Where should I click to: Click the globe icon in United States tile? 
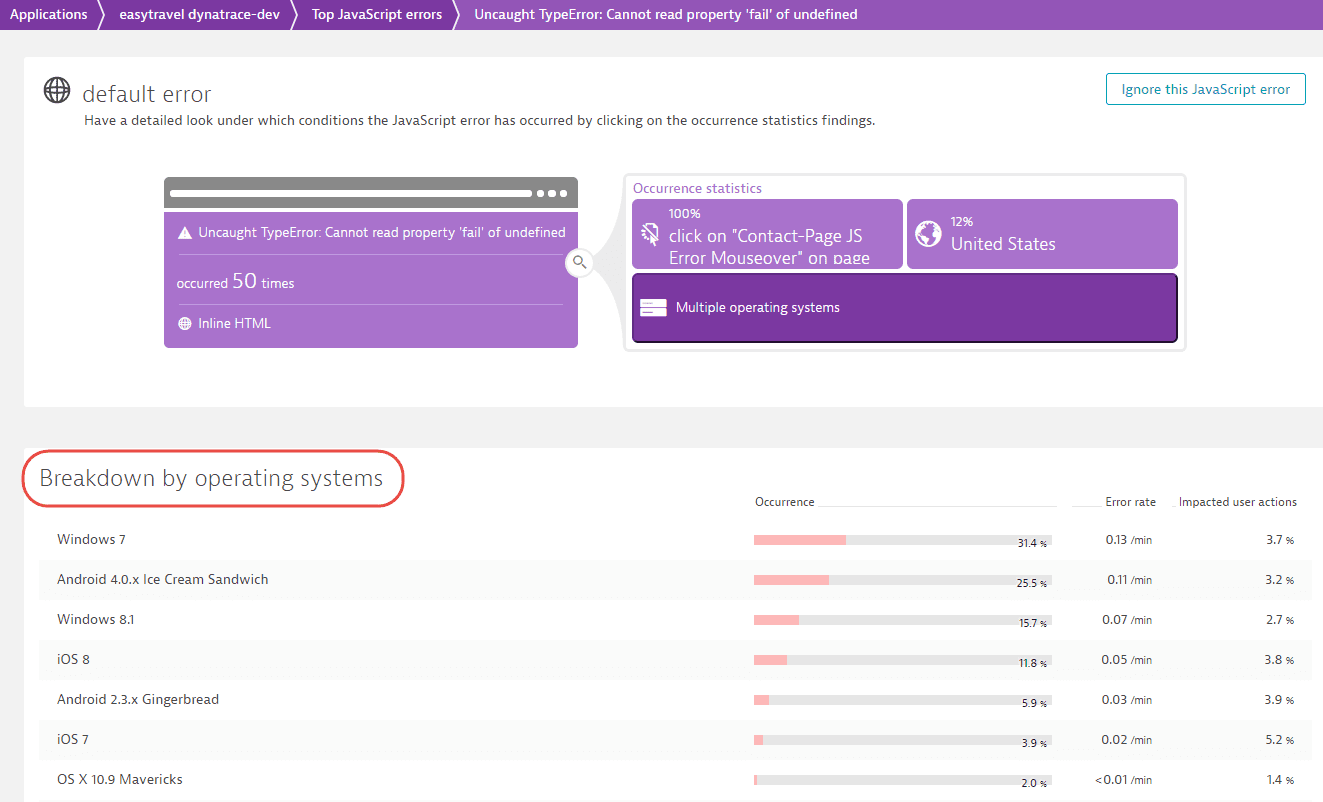coord(928,235)
